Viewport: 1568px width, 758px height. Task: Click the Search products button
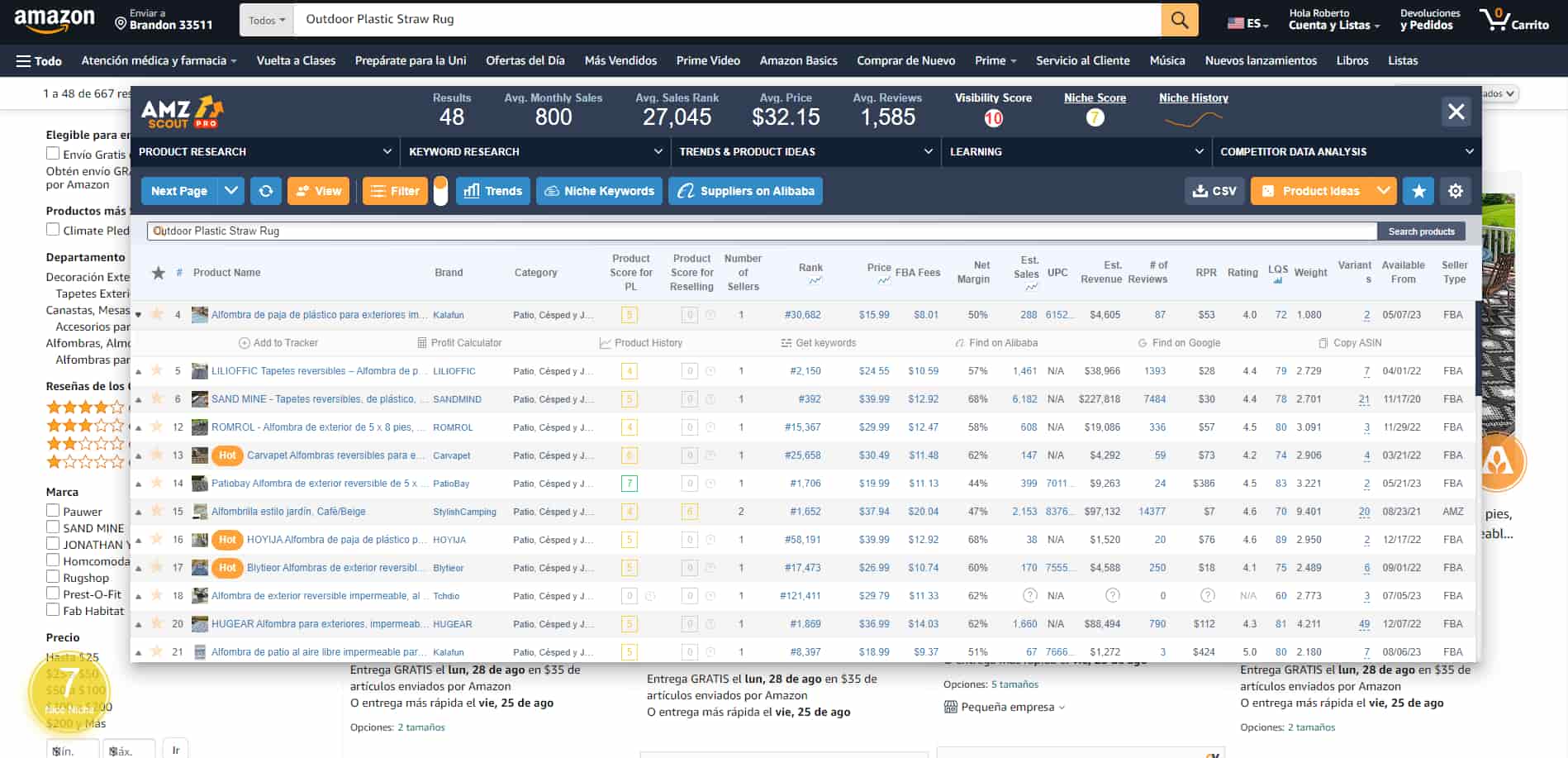click(x=1421, y=231)
